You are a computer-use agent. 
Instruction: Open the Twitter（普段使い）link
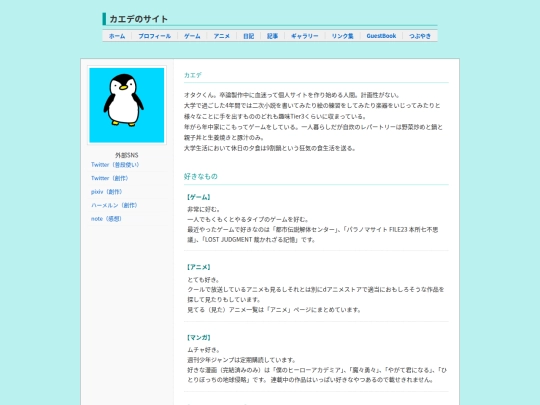[115, 165]
